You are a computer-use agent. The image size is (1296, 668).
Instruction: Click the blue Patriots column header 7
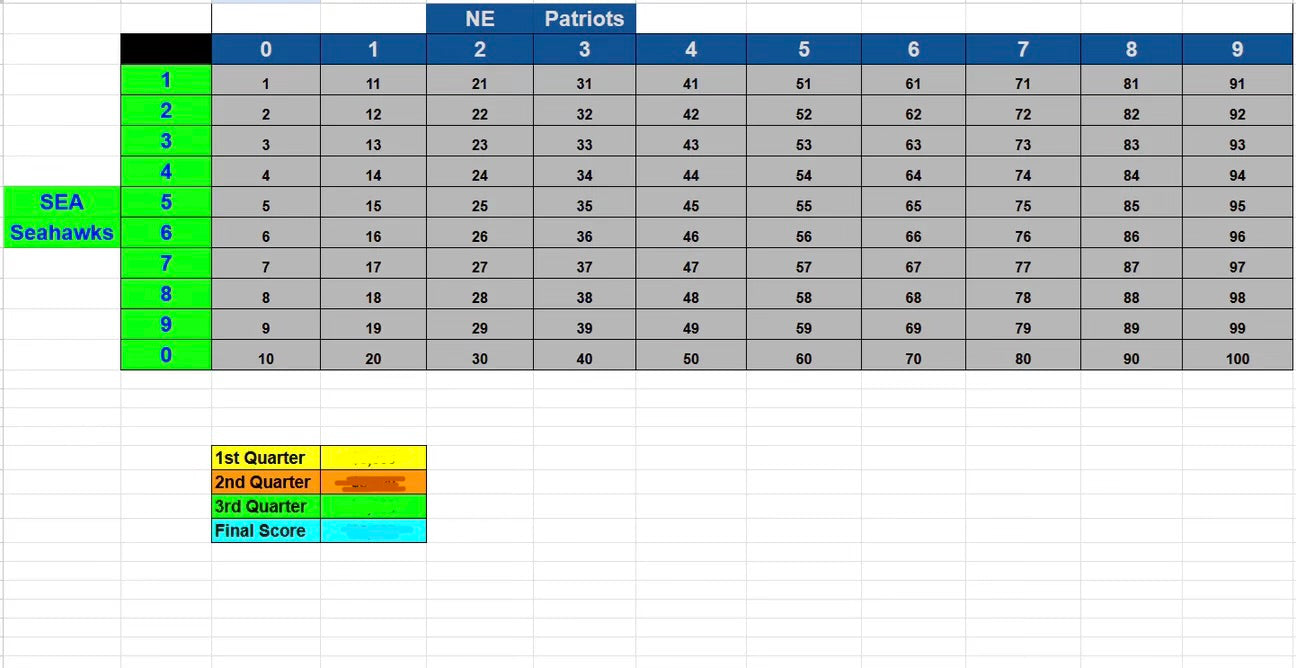pyautogui.click(x=1022, y=49)
